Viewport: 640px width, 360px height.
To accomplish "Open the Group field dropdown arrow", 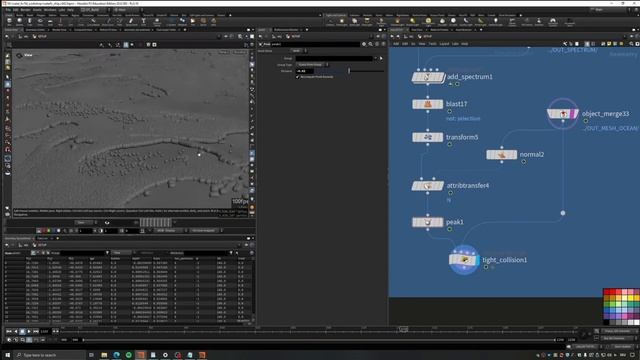I will pos(376,58).
